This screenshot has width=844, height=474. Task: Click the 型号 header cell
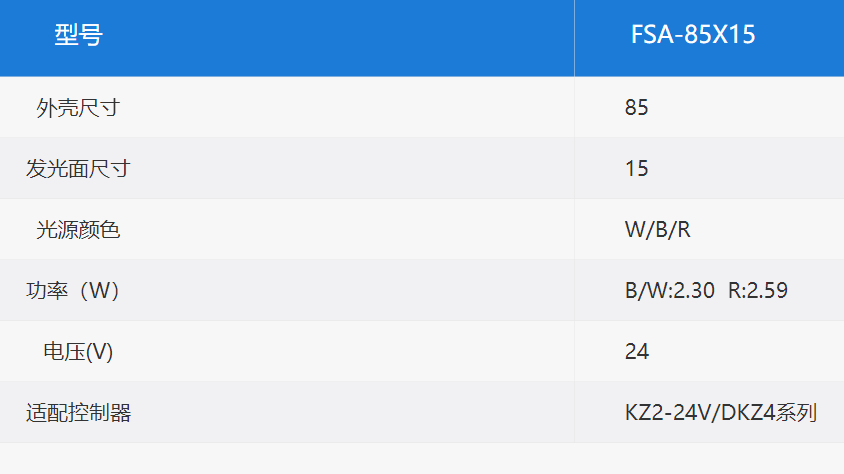(78, 35)
